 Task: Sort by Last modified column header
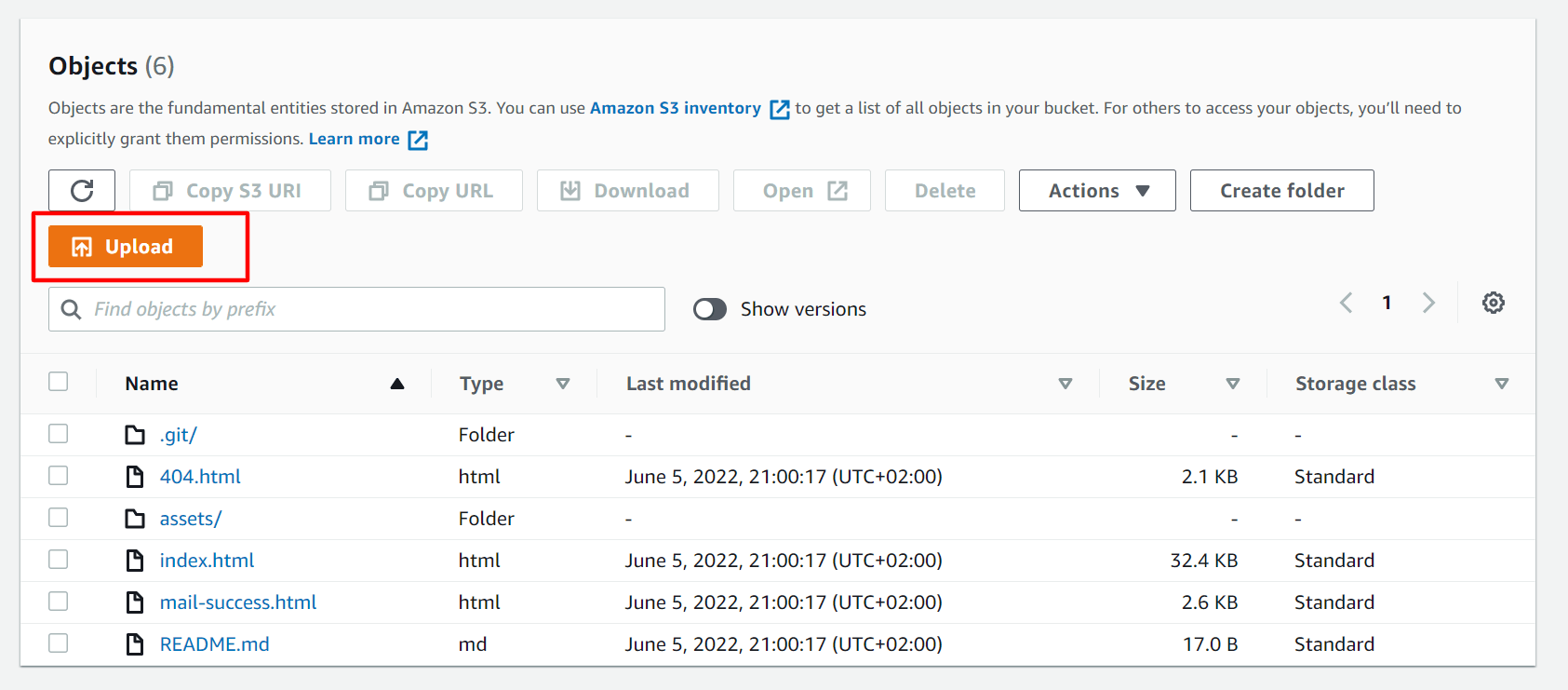tap(688, 384)
